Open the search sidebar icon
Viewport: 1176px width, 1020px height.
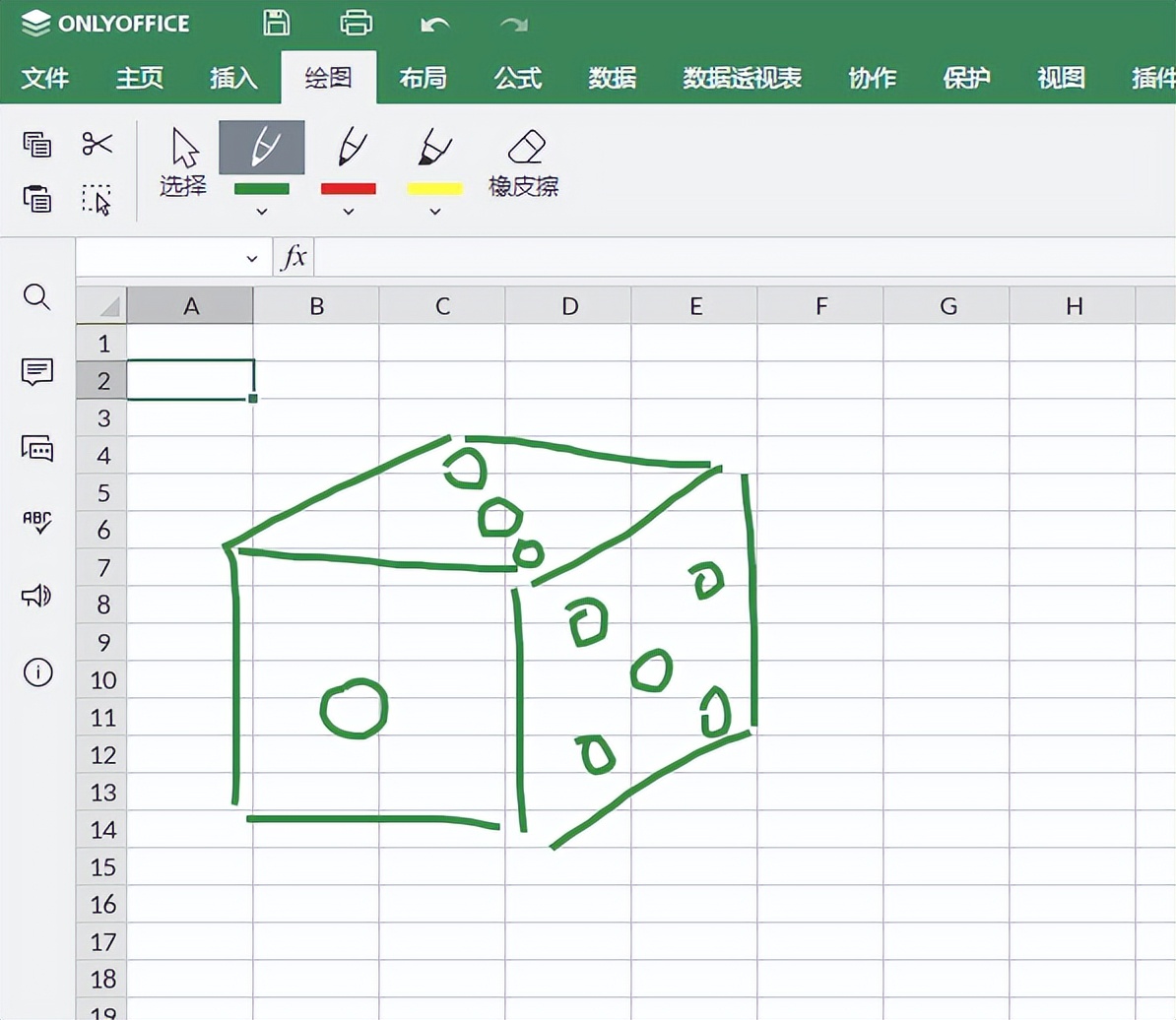coord(37,297)
